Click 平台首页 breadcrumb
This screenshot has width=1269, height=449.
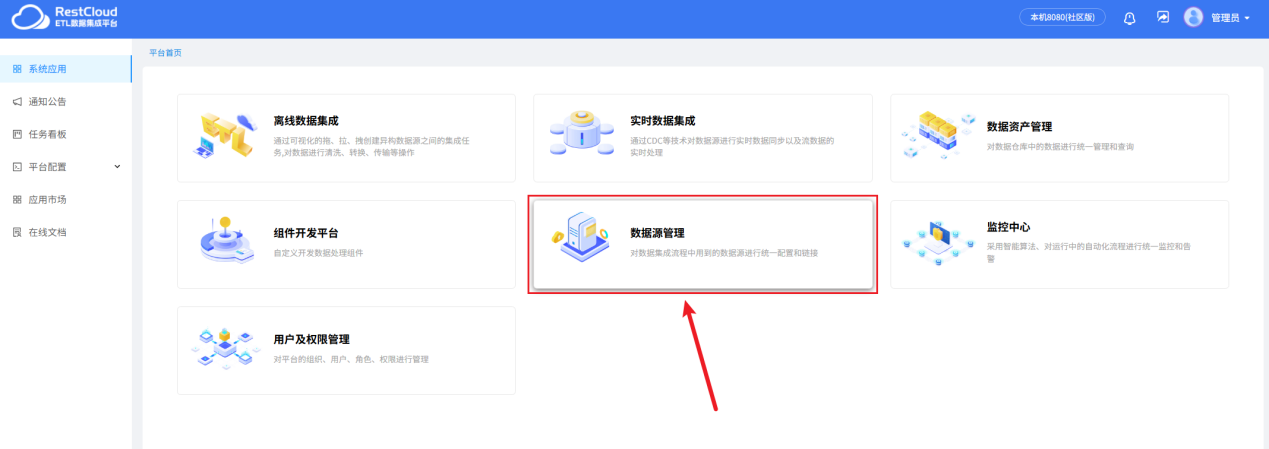(165, 53)
